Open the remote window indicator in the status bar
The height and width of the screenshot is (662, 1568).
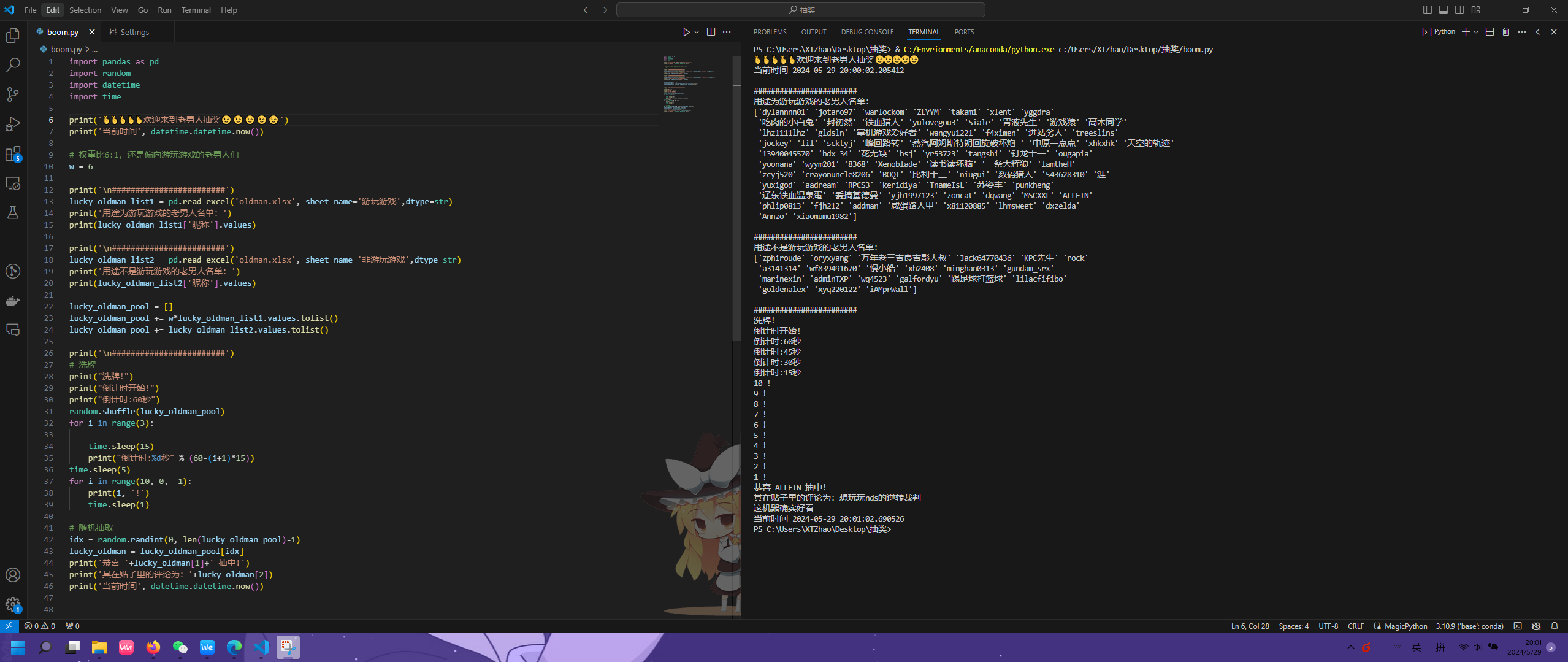[x=9, y=626]
